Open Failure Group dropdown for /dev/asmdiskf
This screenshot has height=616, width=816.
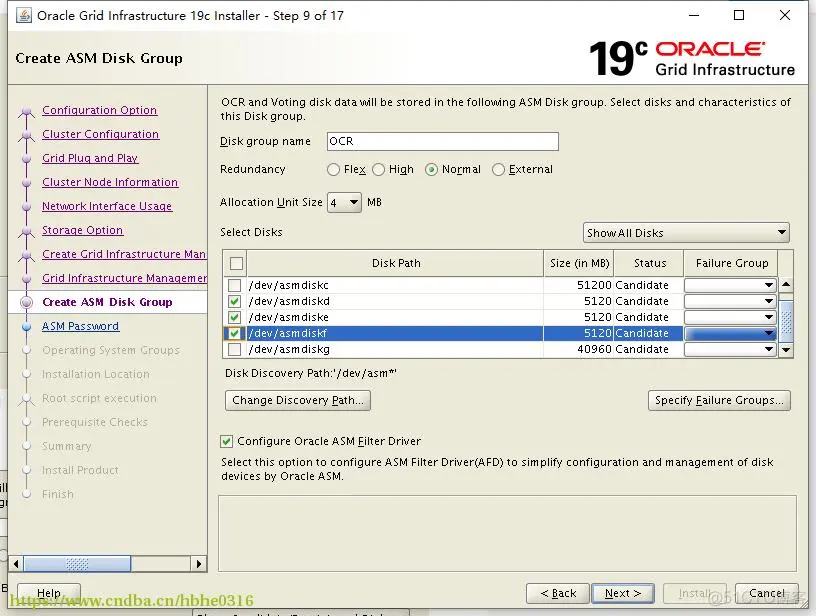coord(730,333)
